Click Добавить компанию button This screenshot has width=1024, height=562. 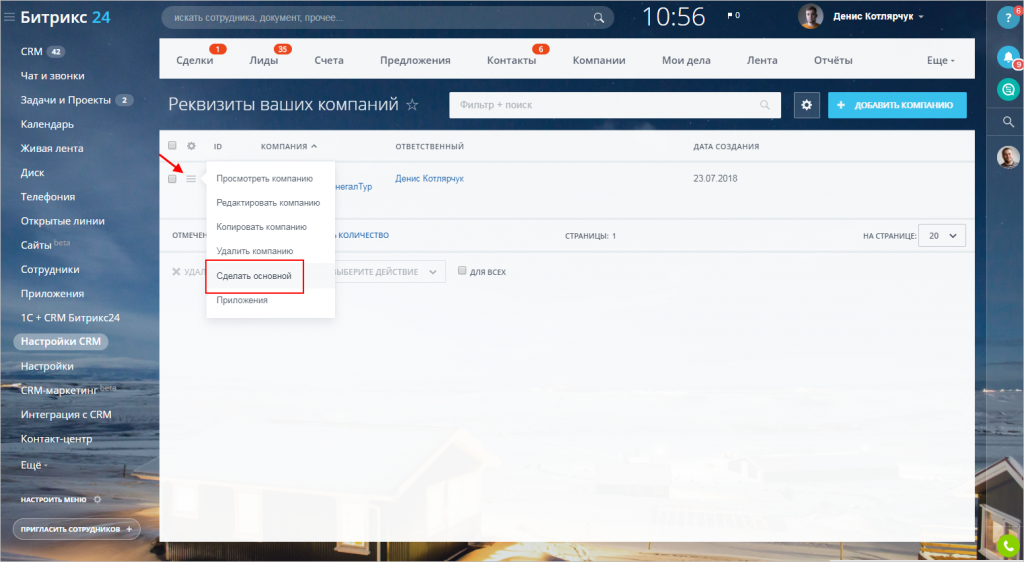coord(897,104)
